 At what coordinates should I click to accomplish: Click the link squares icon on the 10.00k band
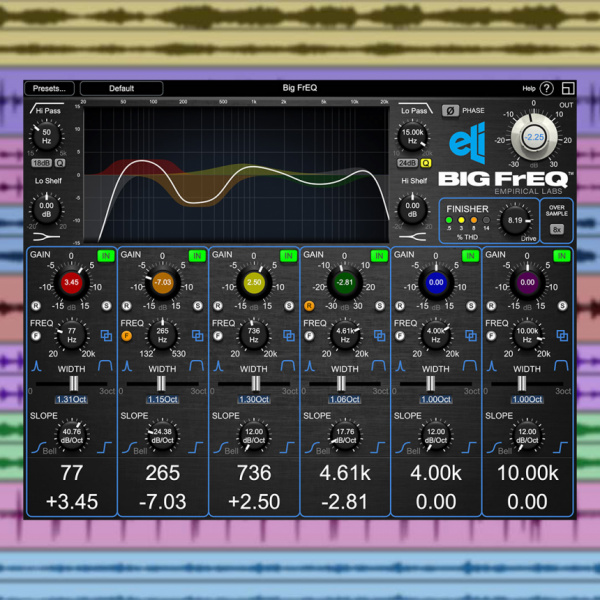click(x=562, y=336)
